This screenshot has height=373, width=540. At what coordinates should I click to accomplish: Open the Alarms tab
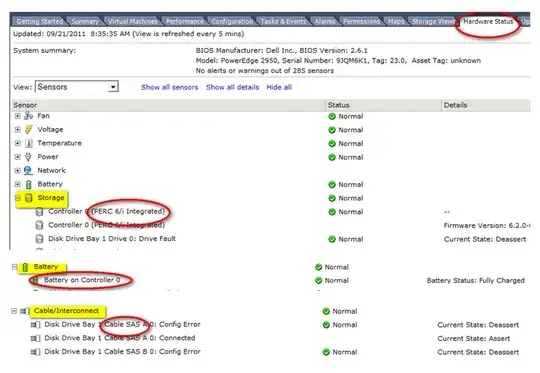point(324,21)
